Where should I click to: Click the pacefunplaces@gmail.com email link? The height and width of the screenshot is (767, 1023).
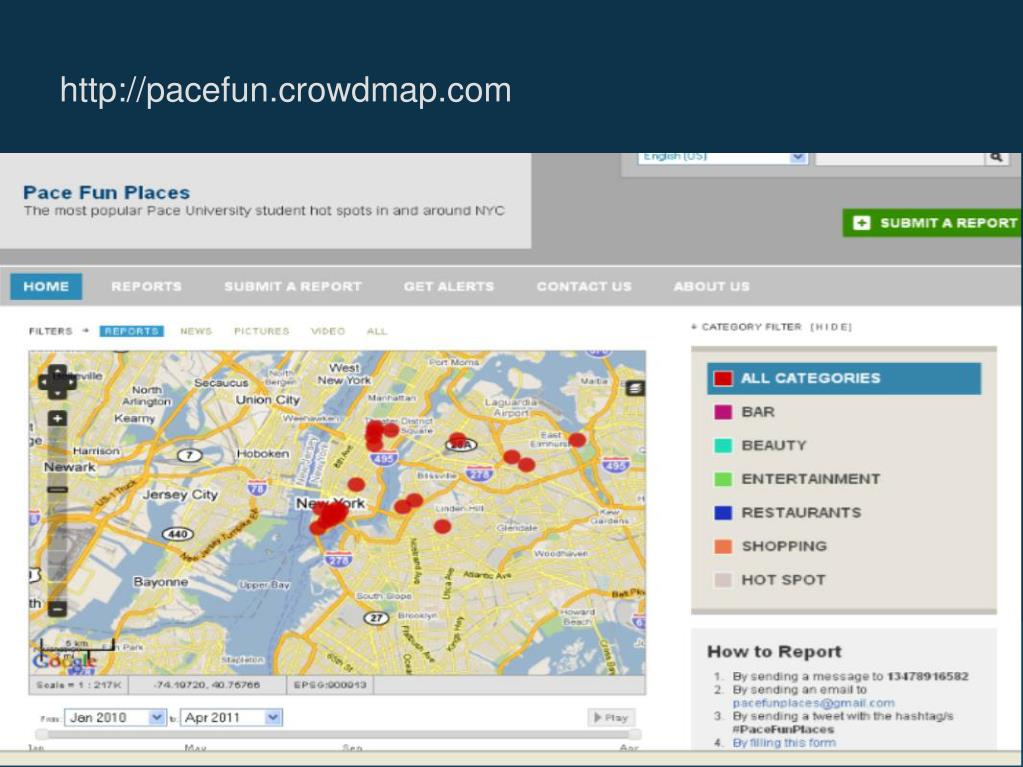pyautogui.click(x=813, y=703)
